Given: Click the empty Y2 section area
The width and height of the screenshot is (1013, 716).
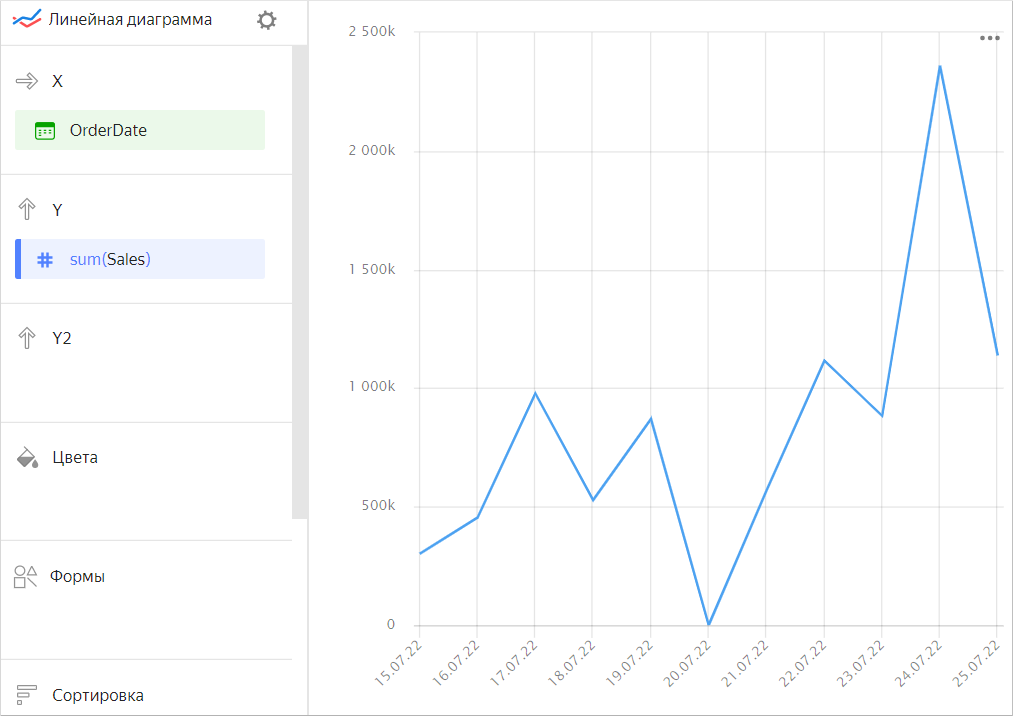Looking at the screenshot, I should click(x=145, y=385).
